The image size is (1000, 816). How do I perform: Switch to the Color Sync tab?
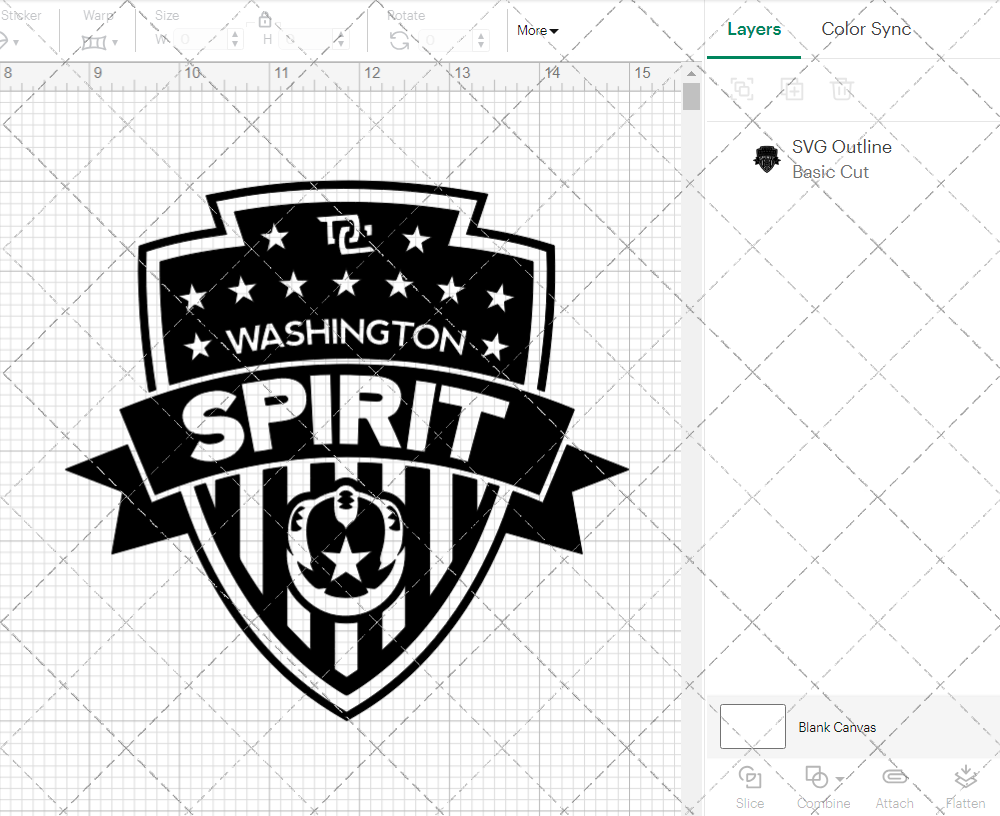point(866,29)
